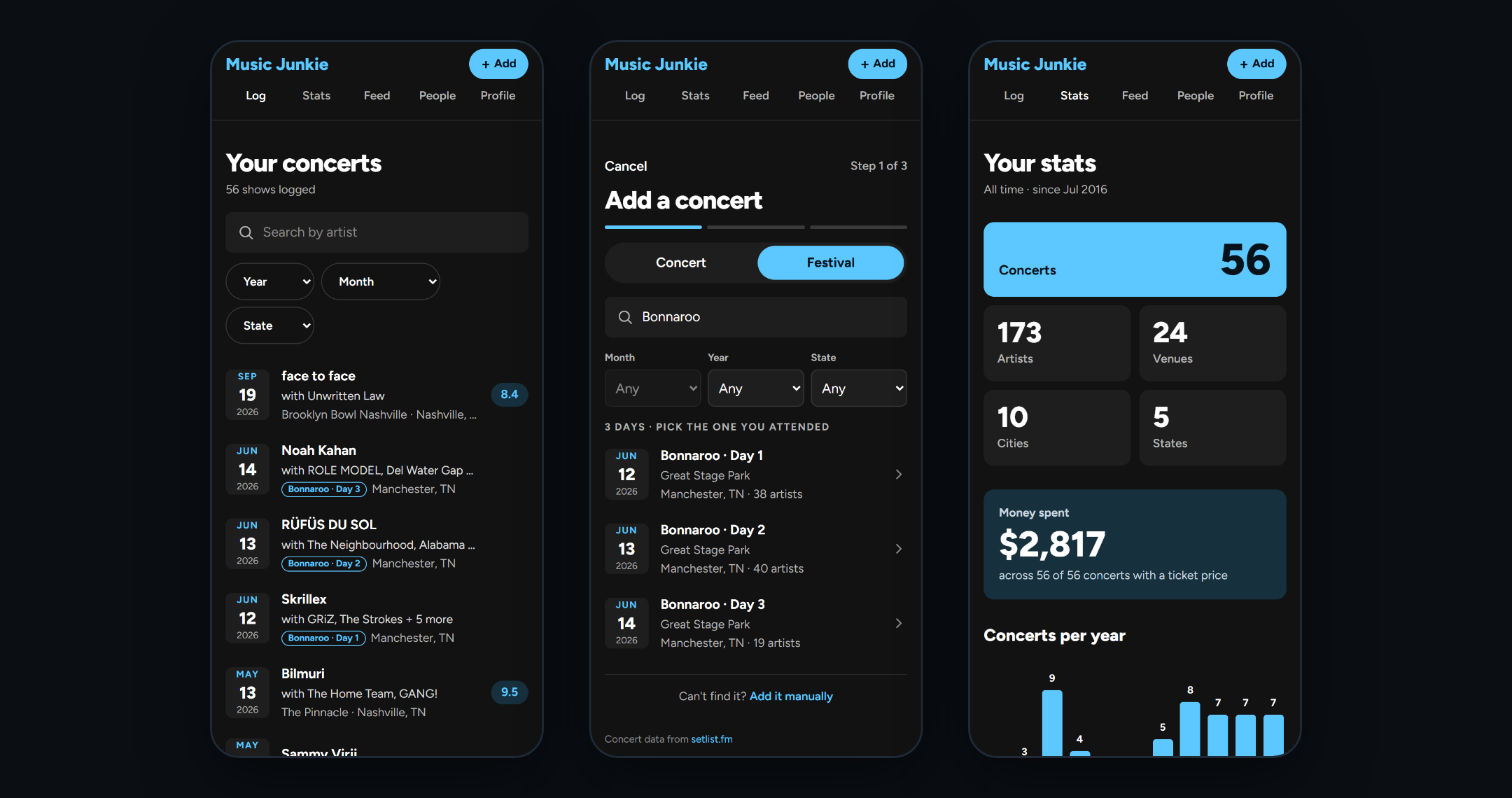
Task: Click the Bonnaroo · Day 3 tag on Noah Kahan
Action: [323, 489]
